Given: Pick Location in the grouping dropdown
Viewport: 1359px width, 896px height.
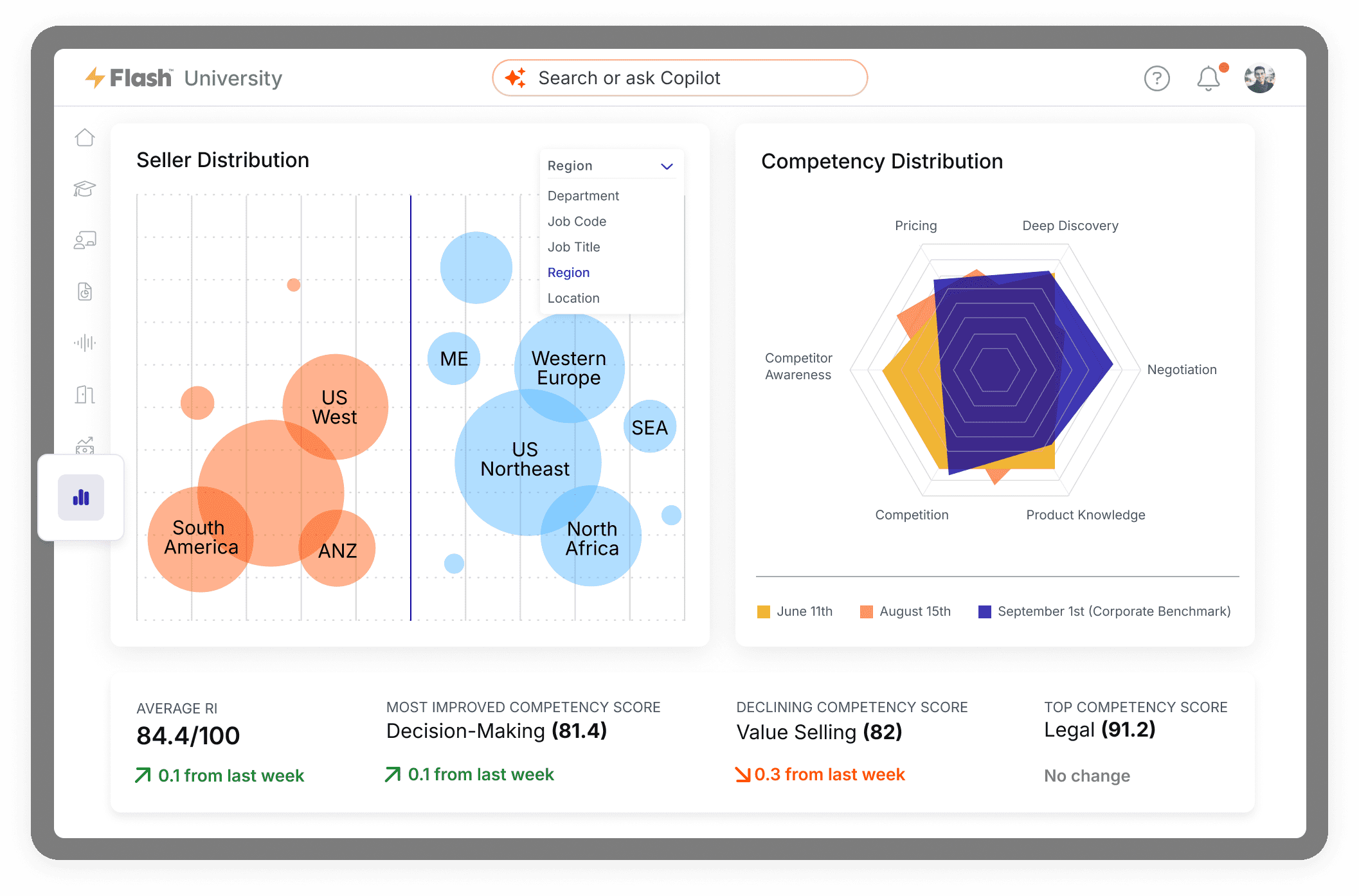Looking at the screenshot, I should 573,298.
